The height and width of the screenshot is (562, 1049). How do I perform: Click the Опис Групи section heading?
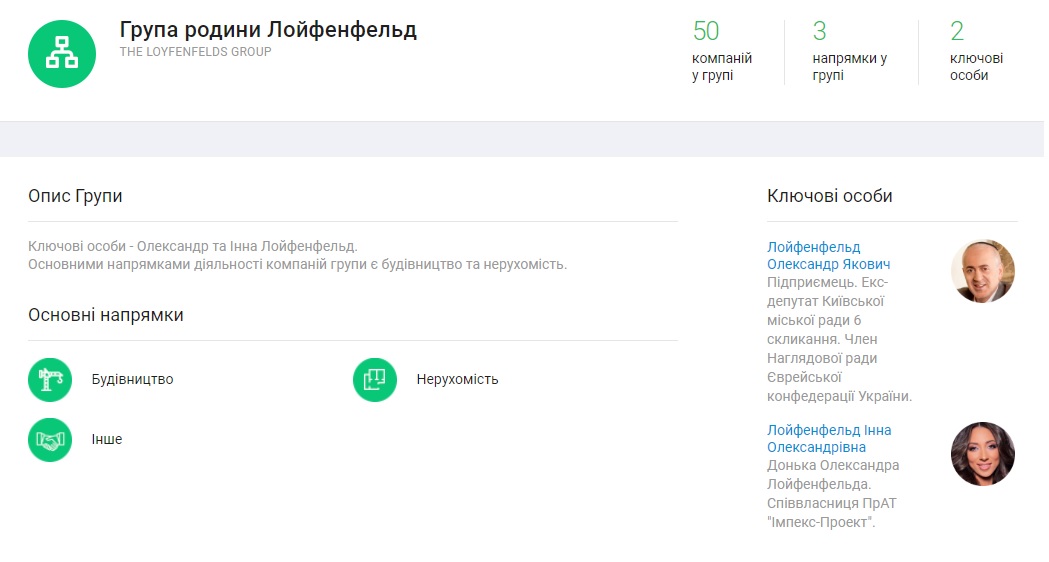coord(75,196)
